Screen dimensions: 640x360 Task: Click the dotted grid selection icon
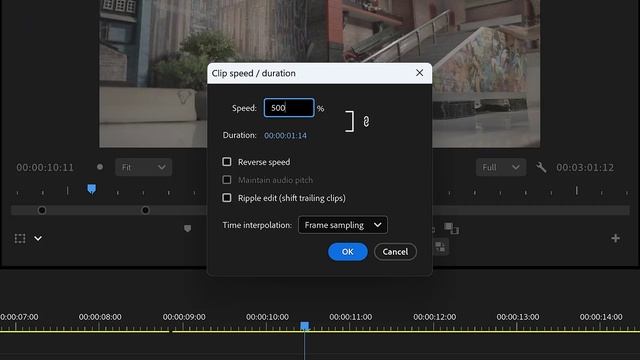[20, 238]
